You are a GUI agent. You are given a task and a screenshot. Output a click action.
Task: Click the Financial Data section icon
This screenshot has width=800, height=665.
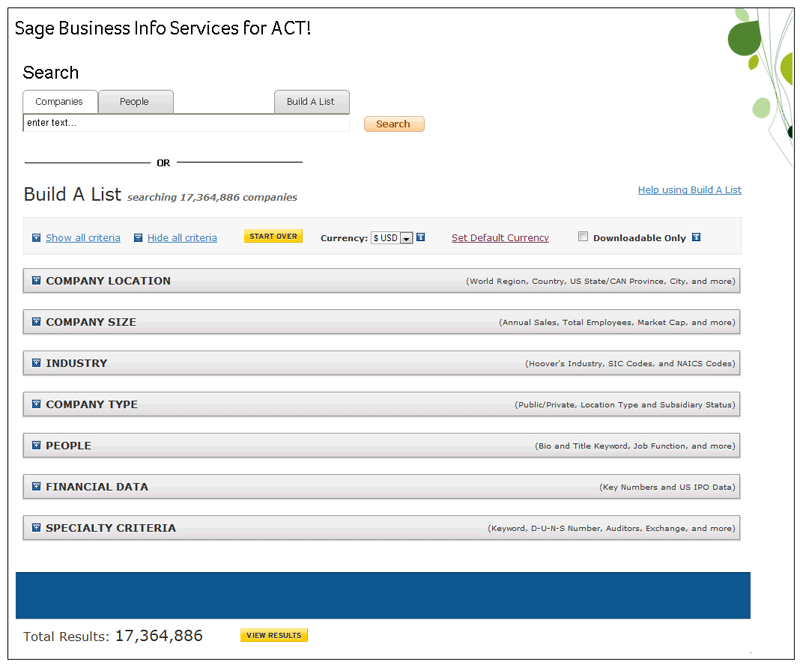tap(37, 487)
